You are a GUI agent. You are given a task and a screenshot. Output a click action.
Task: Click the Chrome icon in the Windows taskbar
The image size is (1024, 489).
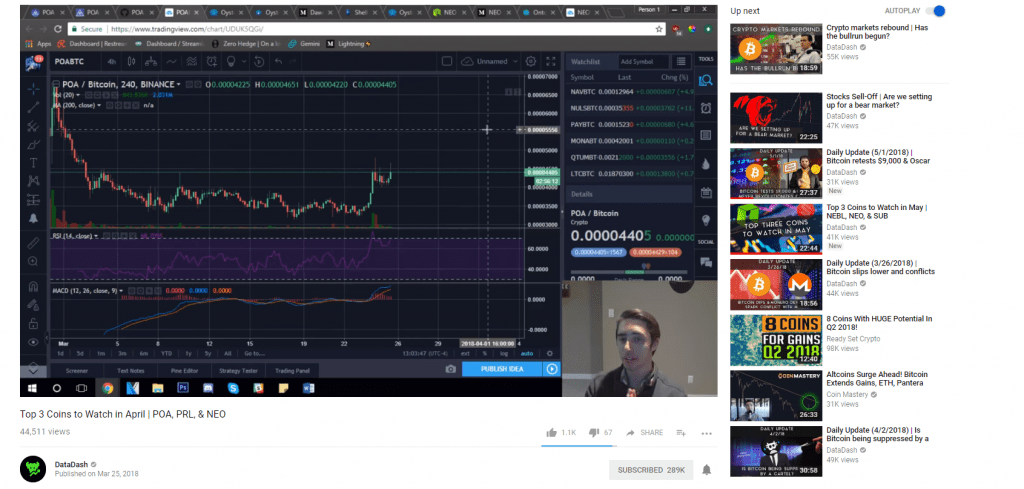point(107,388)
